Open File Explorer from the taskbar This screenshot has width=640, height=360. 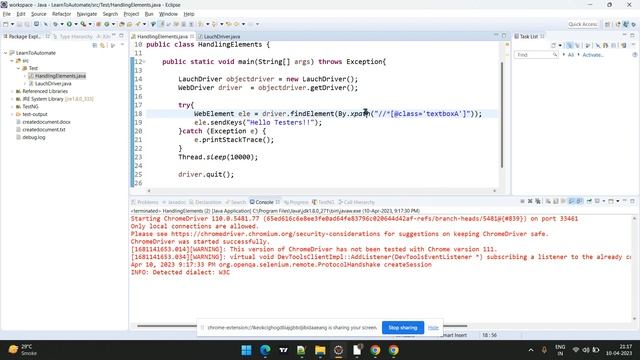pos(320,350)
